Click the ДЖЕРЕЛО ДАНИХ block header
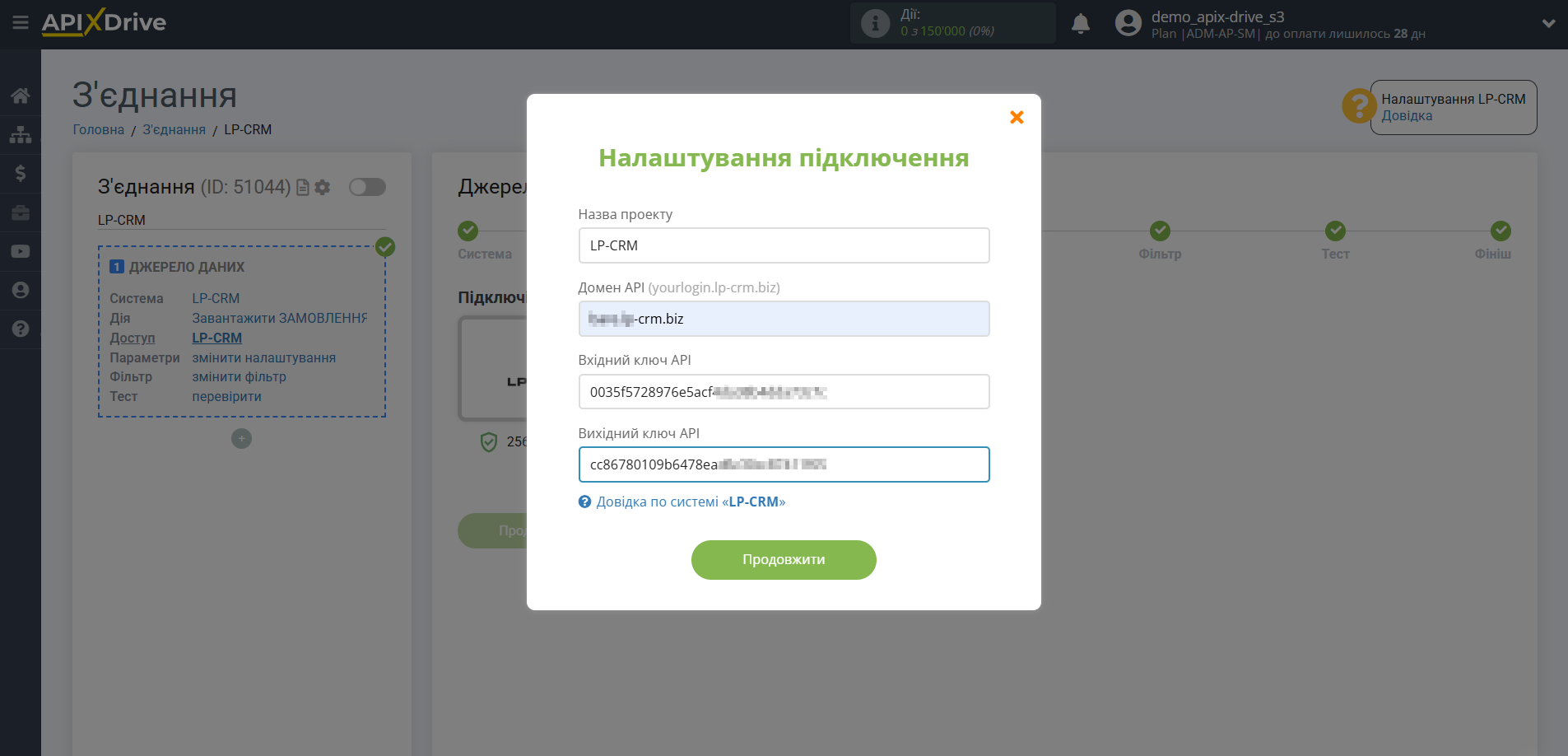Screen dimensions: 1568x756 (x=187, y=267)
